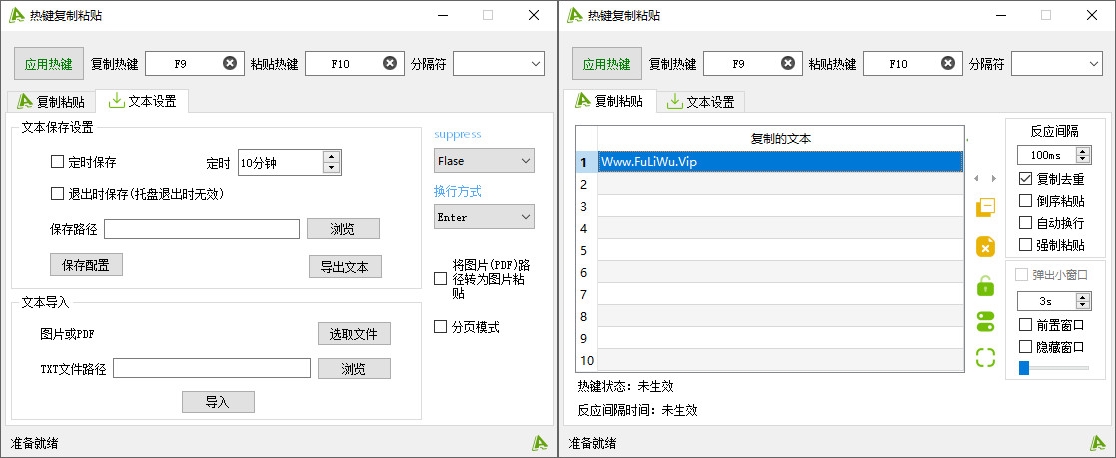Image resolution: width=1116 pixels, height=458 pixels.
Task: Clear the F9 copy hotkey in left window
Action: 230,63
